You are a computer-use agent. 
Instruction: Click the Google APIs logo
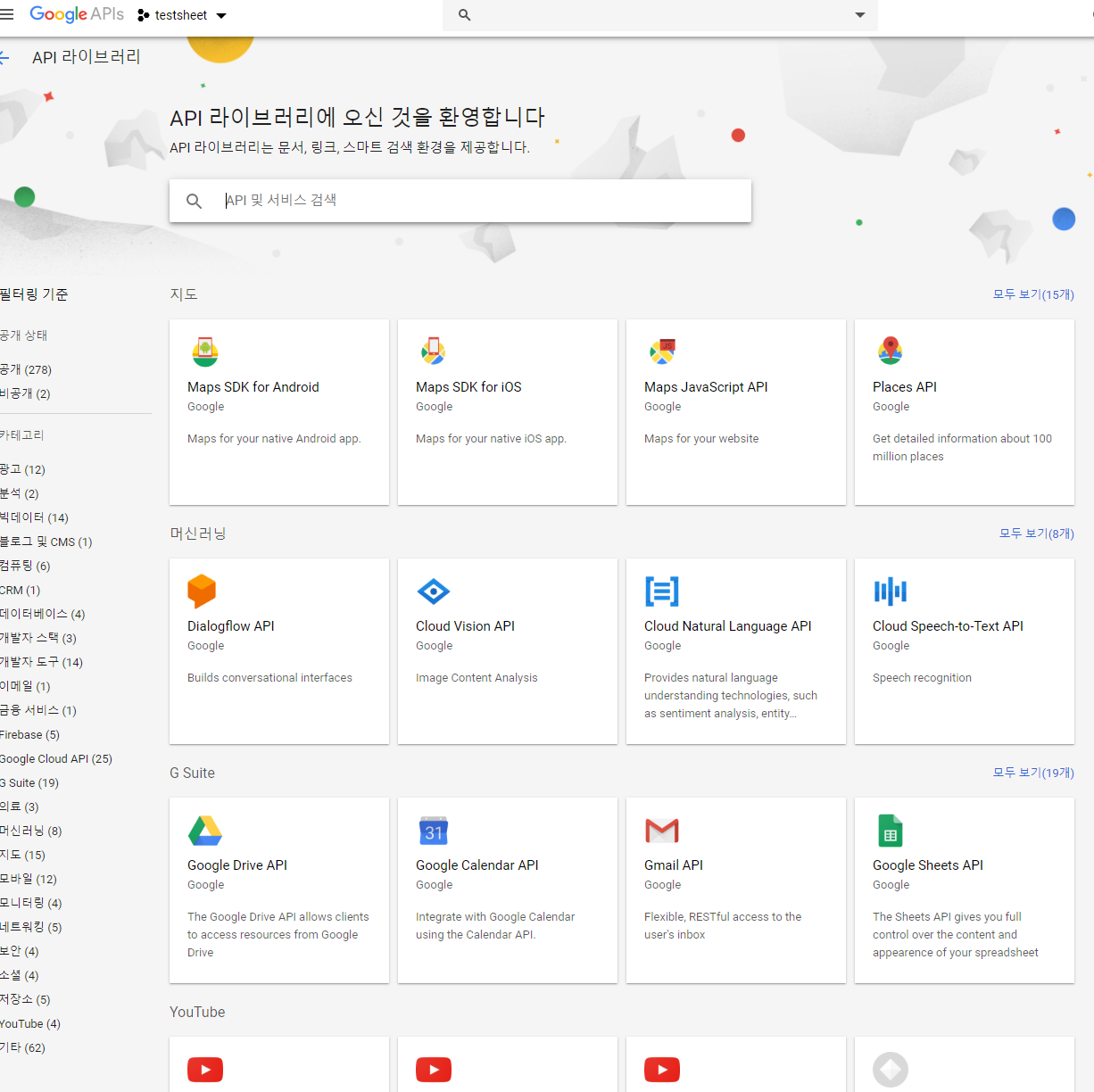tap(77, 14)
